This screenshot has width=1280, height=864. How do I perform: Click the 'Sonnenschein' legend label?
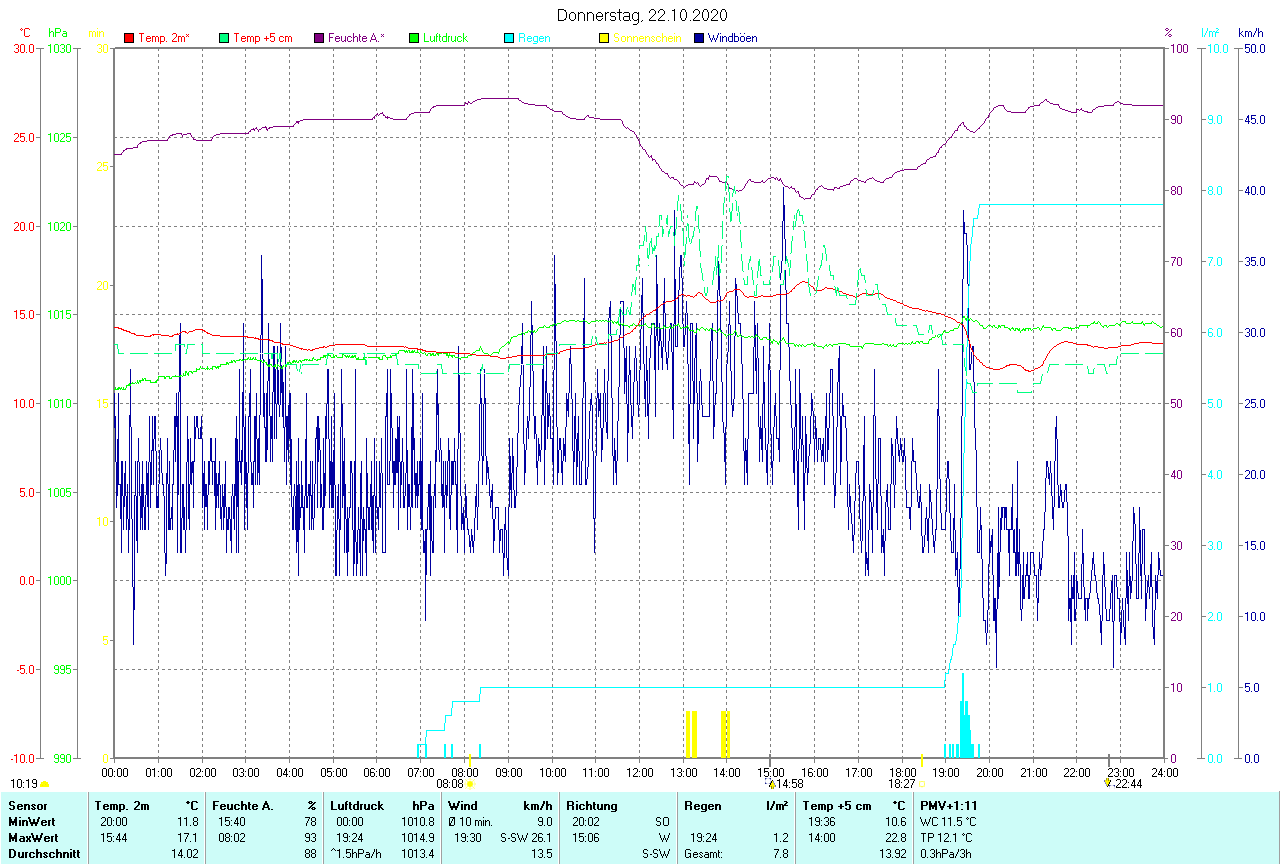(x=647, y=38)
